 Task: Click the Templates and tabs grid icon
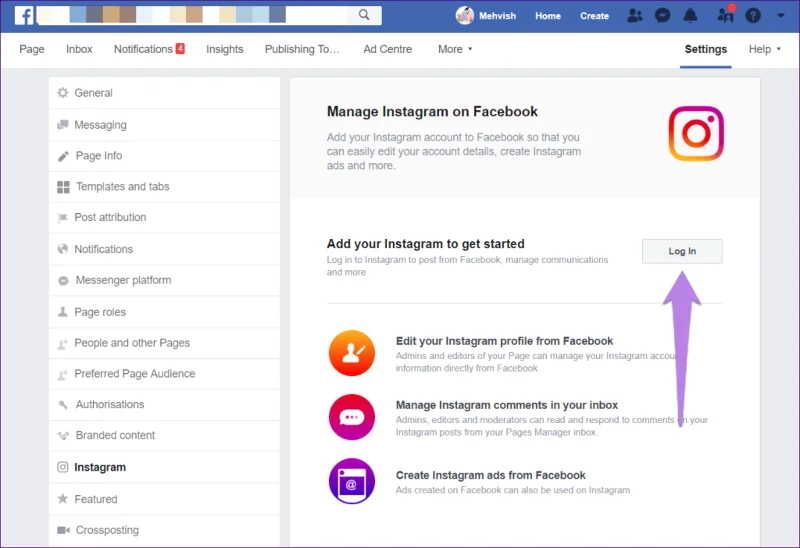click(63, 187)
